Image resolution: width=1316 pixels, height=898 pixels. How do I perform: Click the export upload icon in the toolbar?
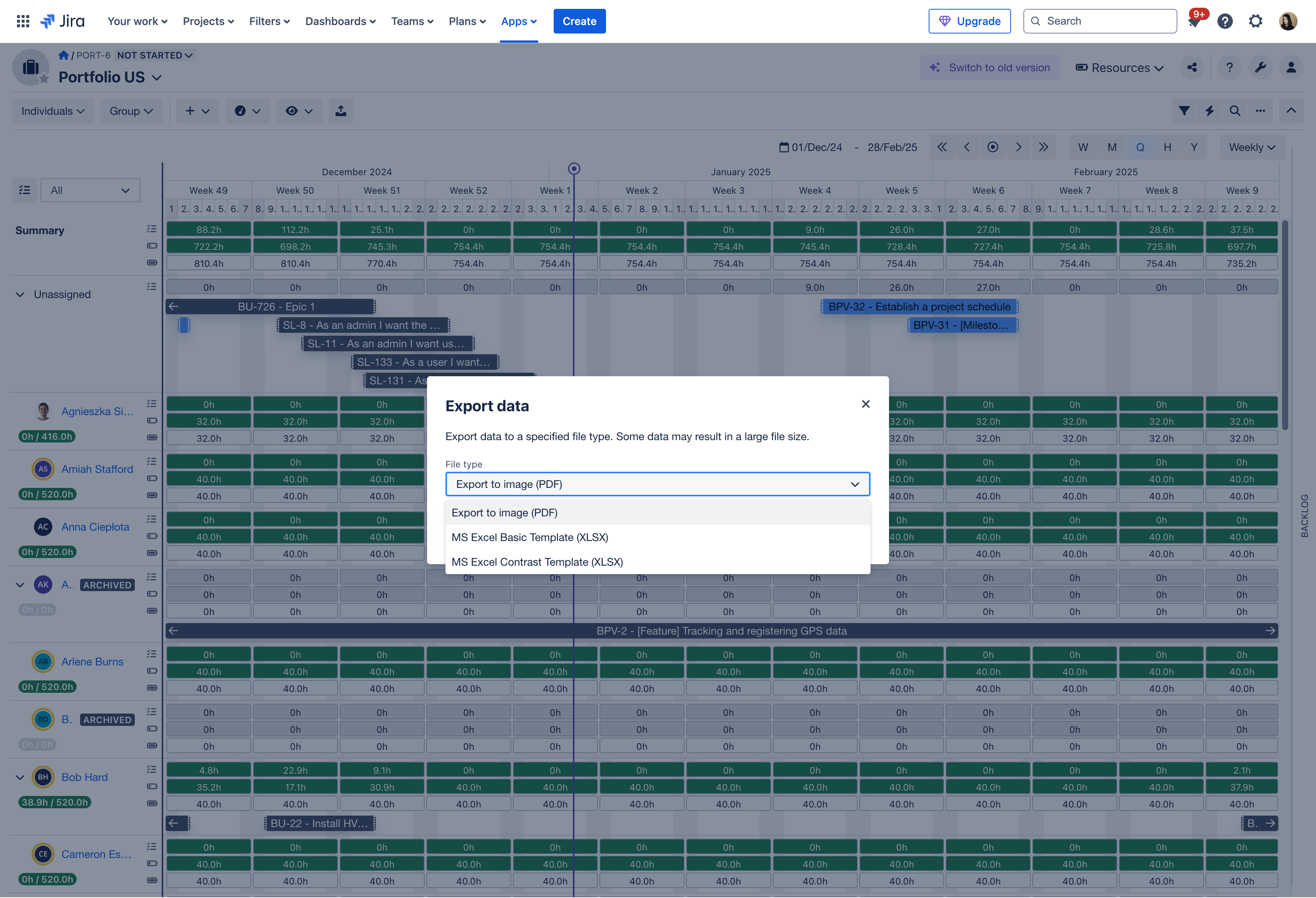click(x=341, y=111)
